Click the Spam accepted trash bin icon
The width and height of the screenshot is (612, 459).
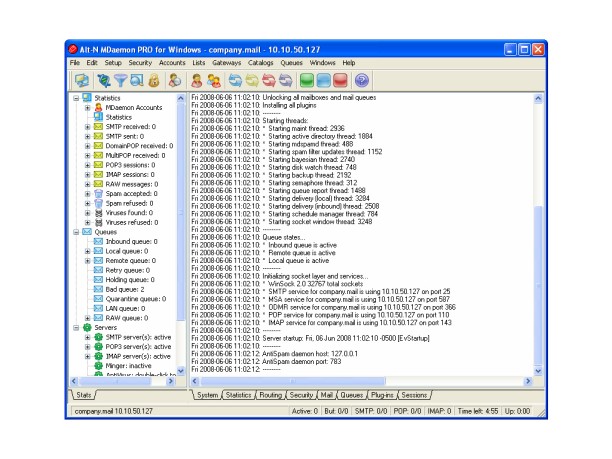[x=98, y=194]
